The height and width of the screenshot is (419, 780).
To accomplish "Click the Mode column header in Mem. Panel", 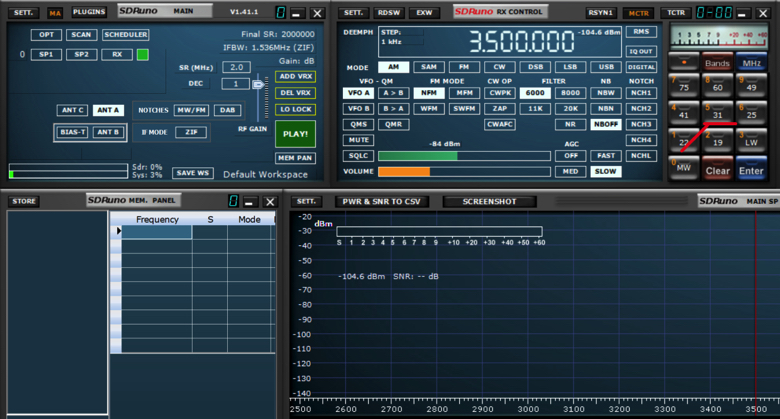I will click(249, 219).
